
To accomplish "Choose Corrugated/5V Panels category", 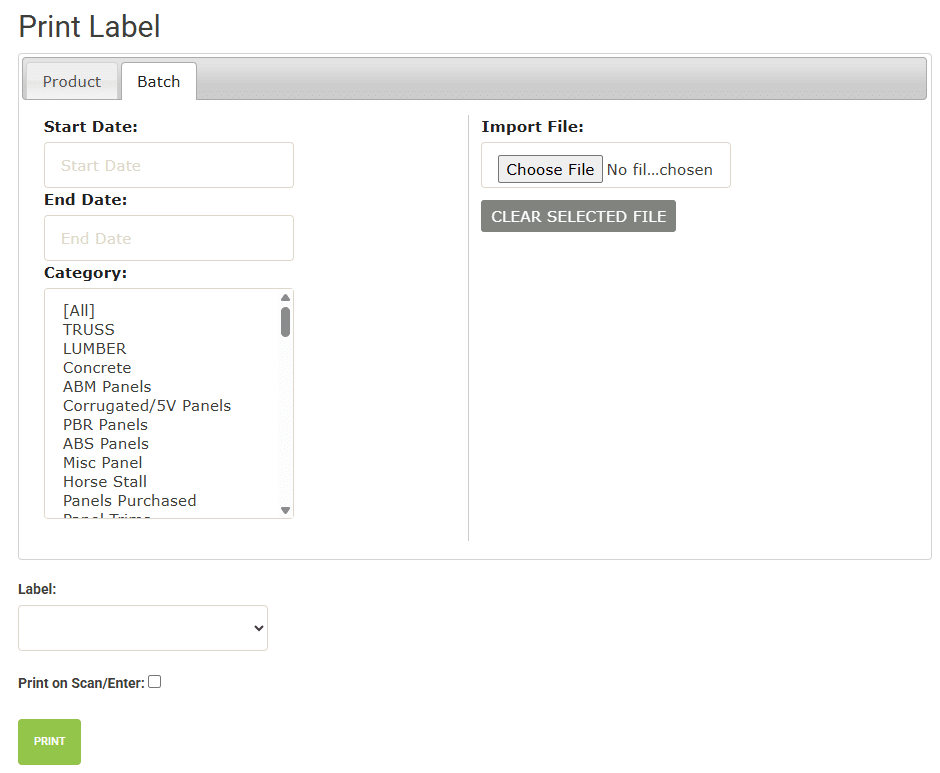I will [x=146, y=405].
